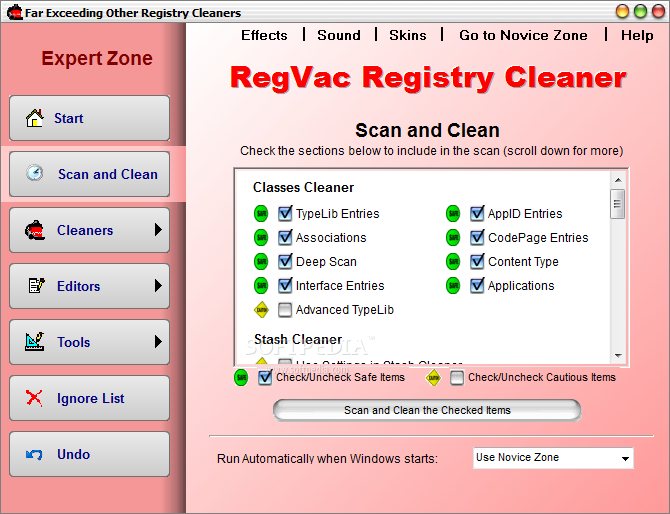
Task: Expand the Tools submenu arrow
Action: pyautogui.click(x=158, y=341)
